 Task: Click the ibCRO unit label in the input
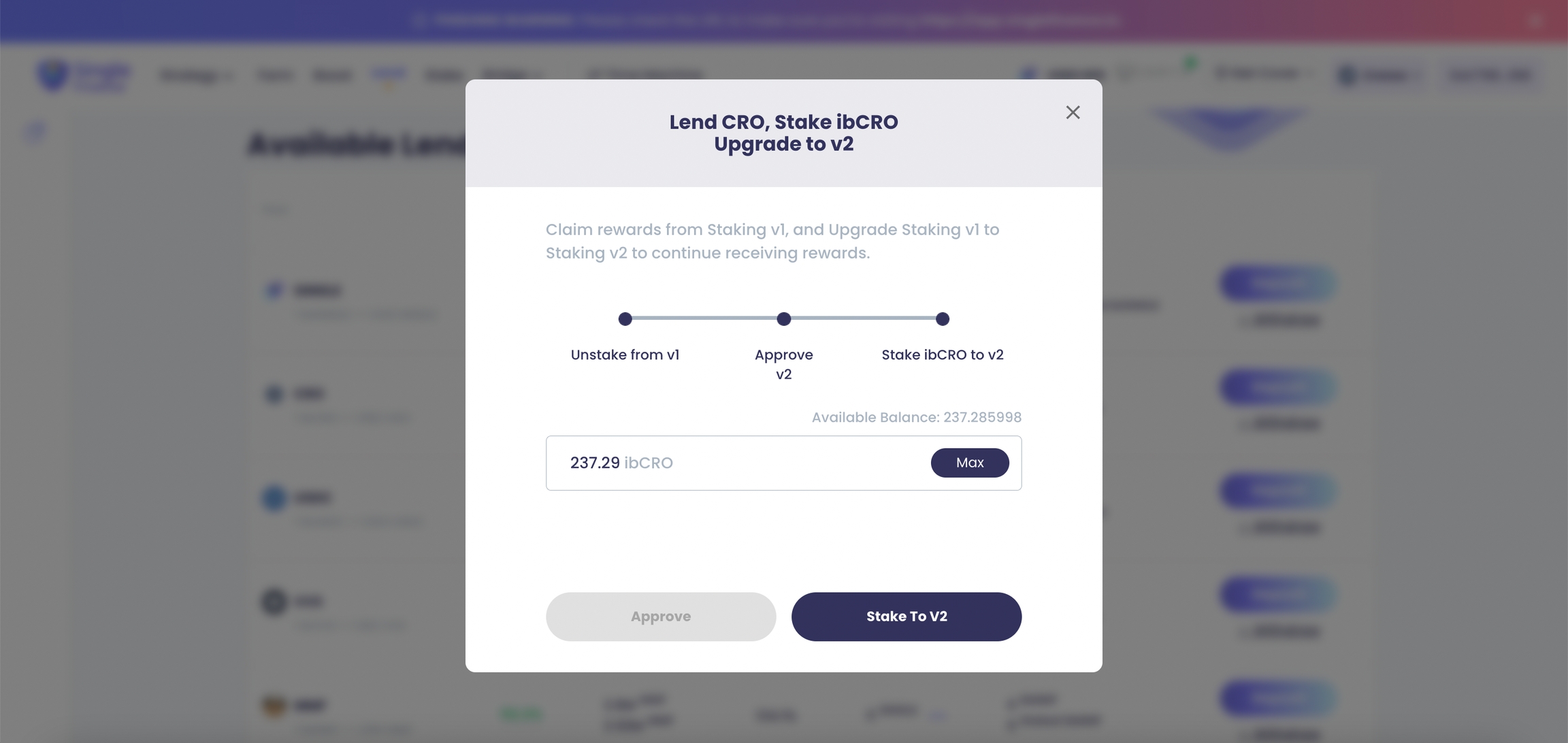[x=649, y=463]
